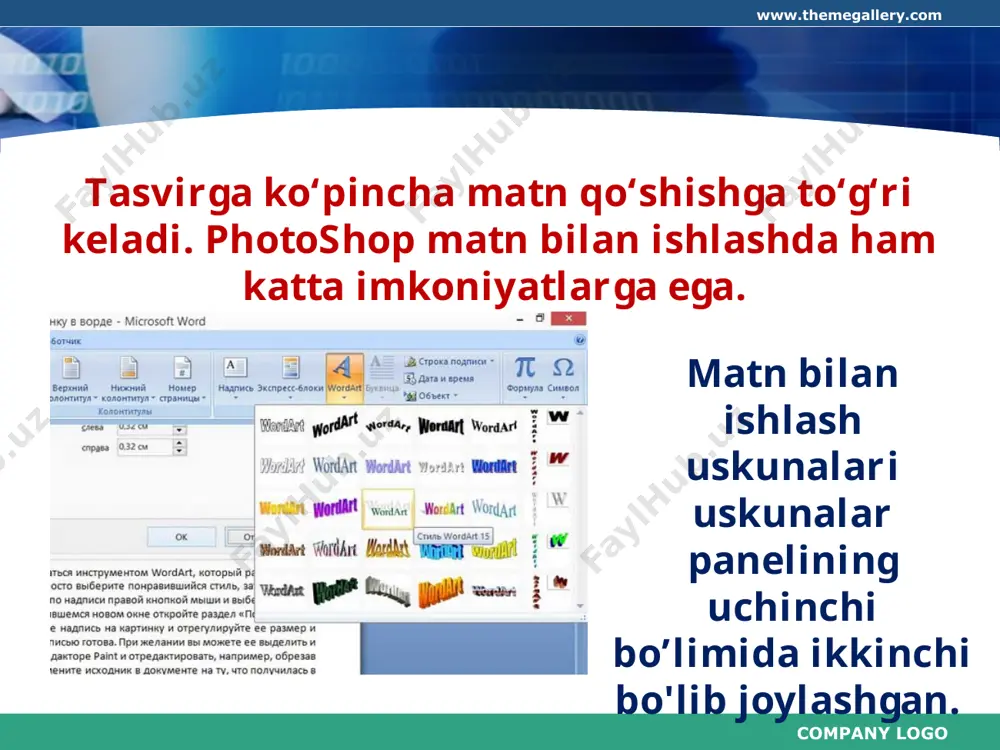
Task: Click the Номер страницы page number icon
Action: [182, 368]
